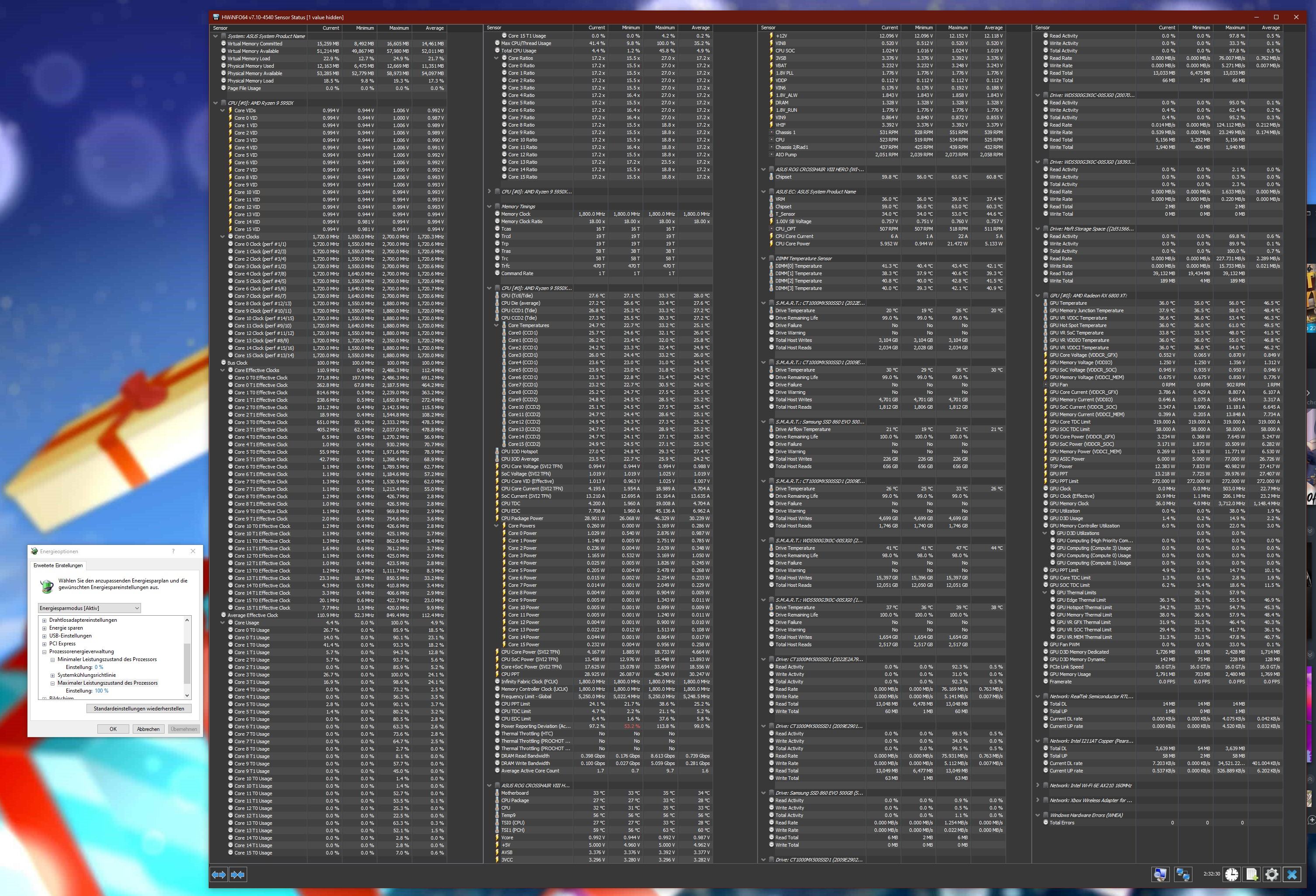Select Minimaler Leistungszustand des Prozessors tree item

(x=107, y=659)
